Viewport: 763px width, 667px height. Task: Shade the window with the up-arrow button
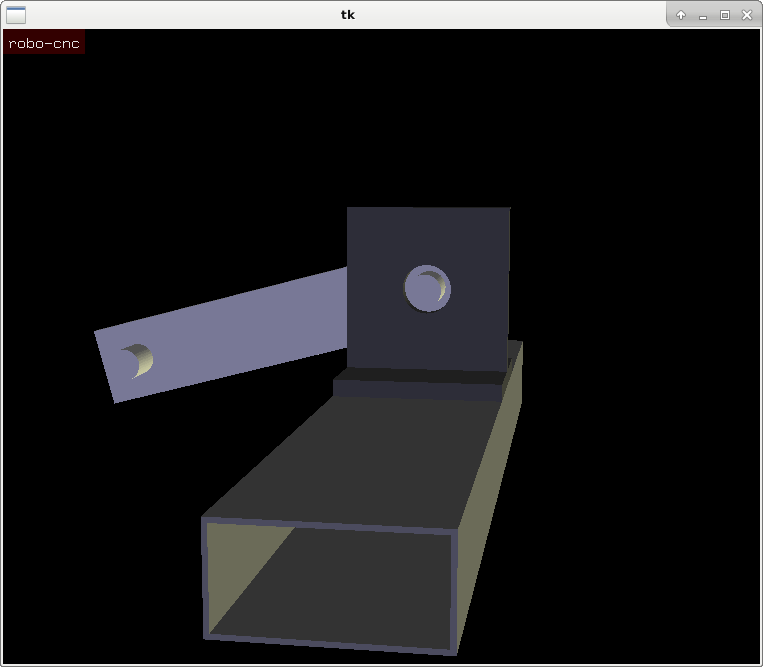tap(680, 15)
